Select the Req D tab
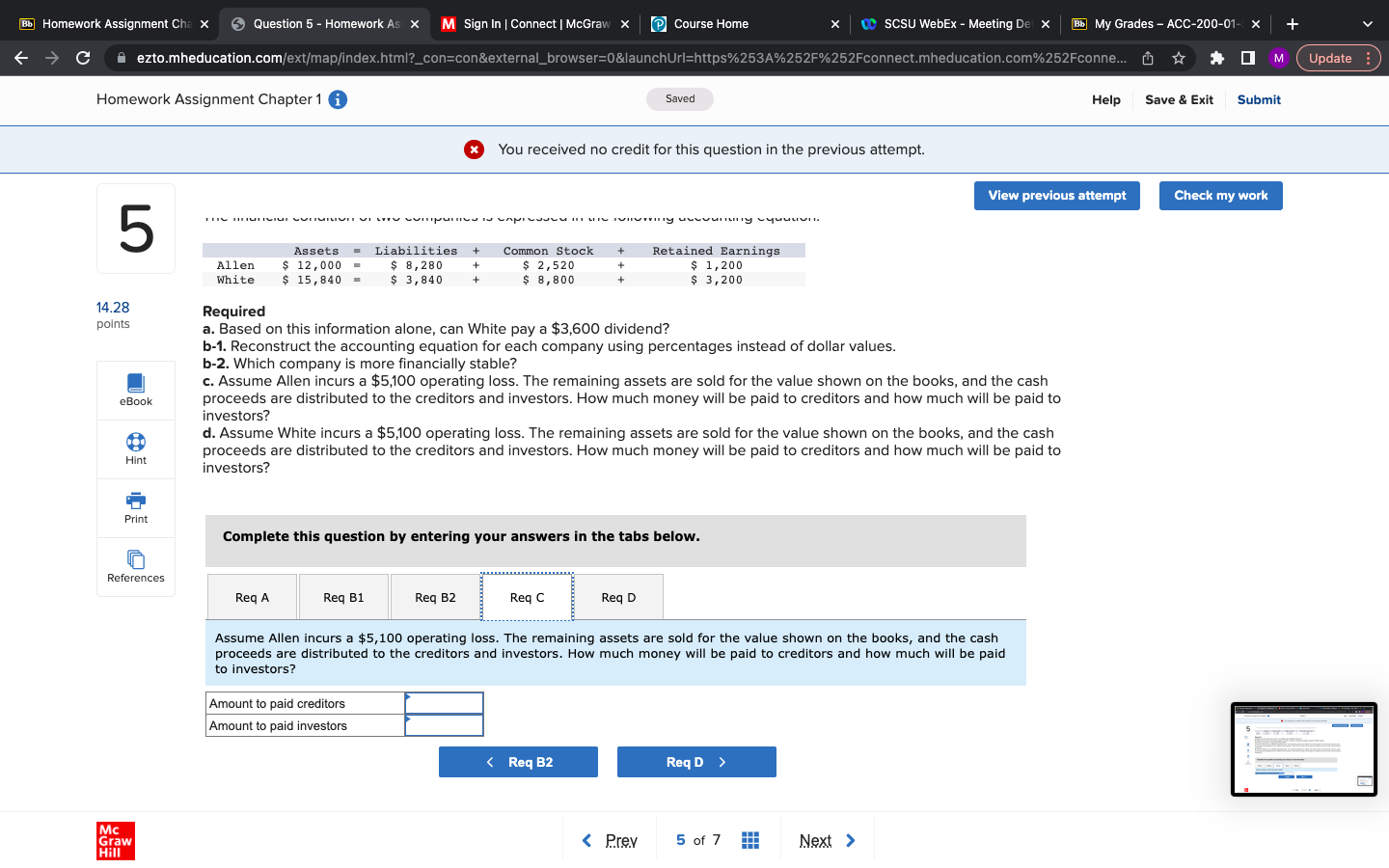Image resolution: width=1389 pixels, height=868 pixels. pyautogui.click(x=618, y=598)
